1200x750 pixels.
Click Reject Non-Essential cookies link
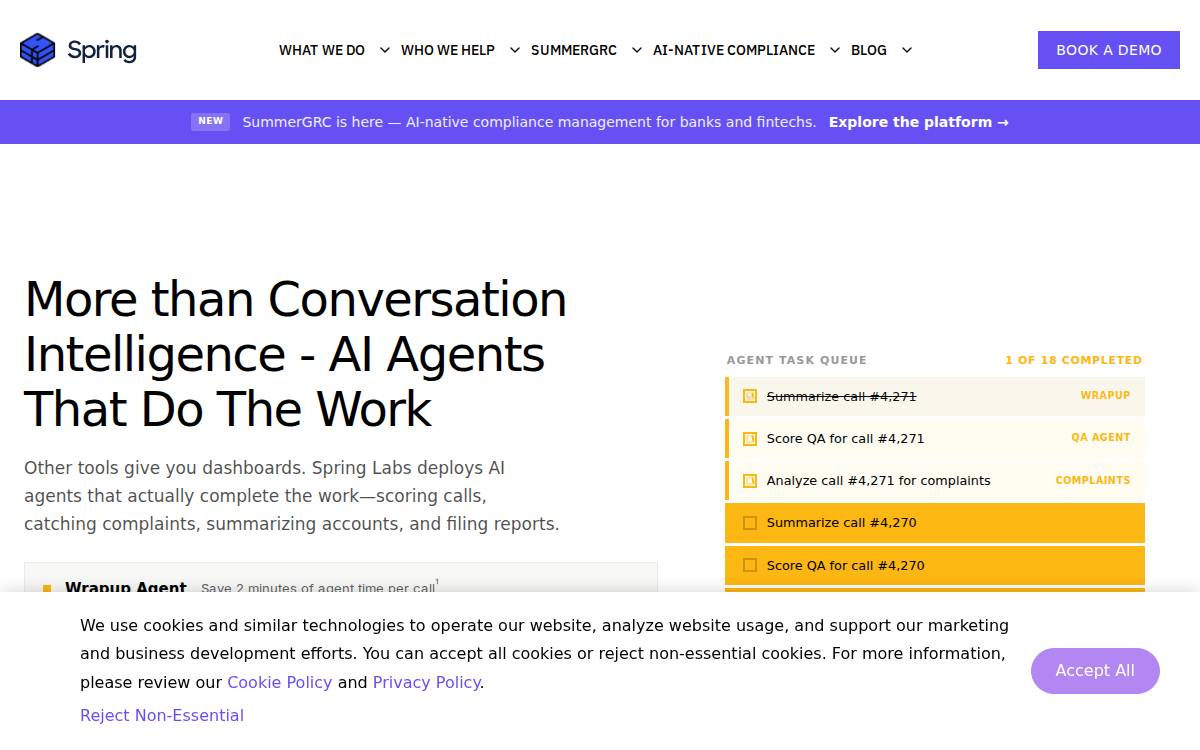coord(162,715)
